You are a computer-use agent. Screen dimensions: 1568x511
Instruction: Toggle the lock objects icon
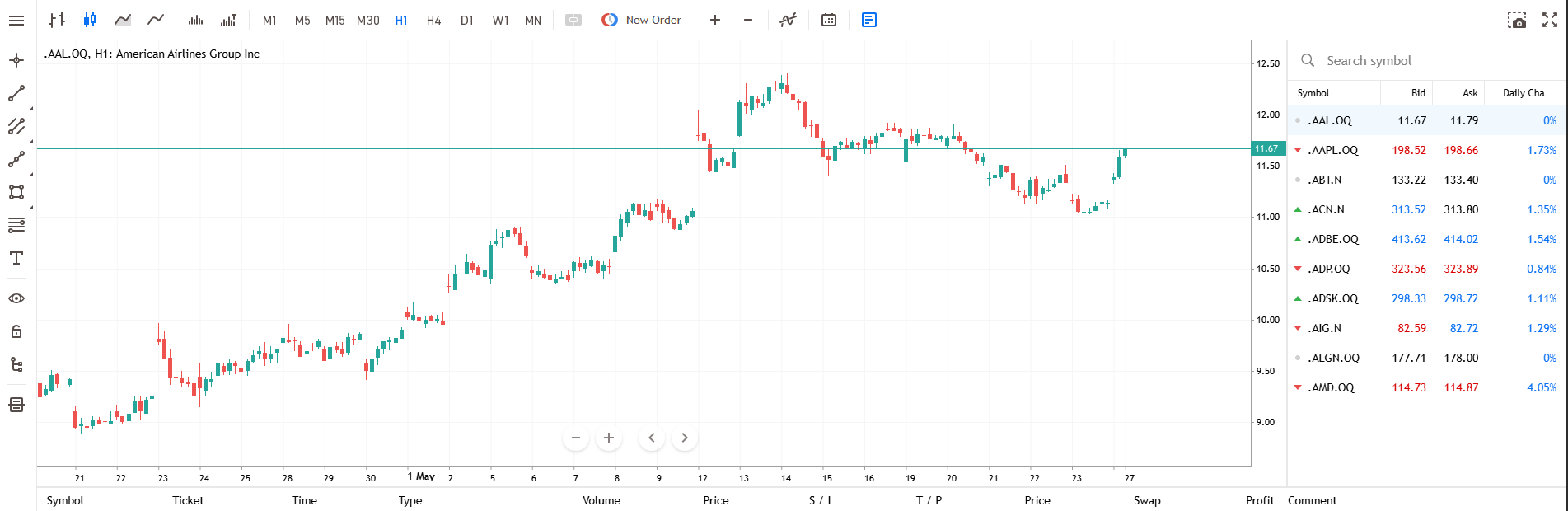point(16,331)
